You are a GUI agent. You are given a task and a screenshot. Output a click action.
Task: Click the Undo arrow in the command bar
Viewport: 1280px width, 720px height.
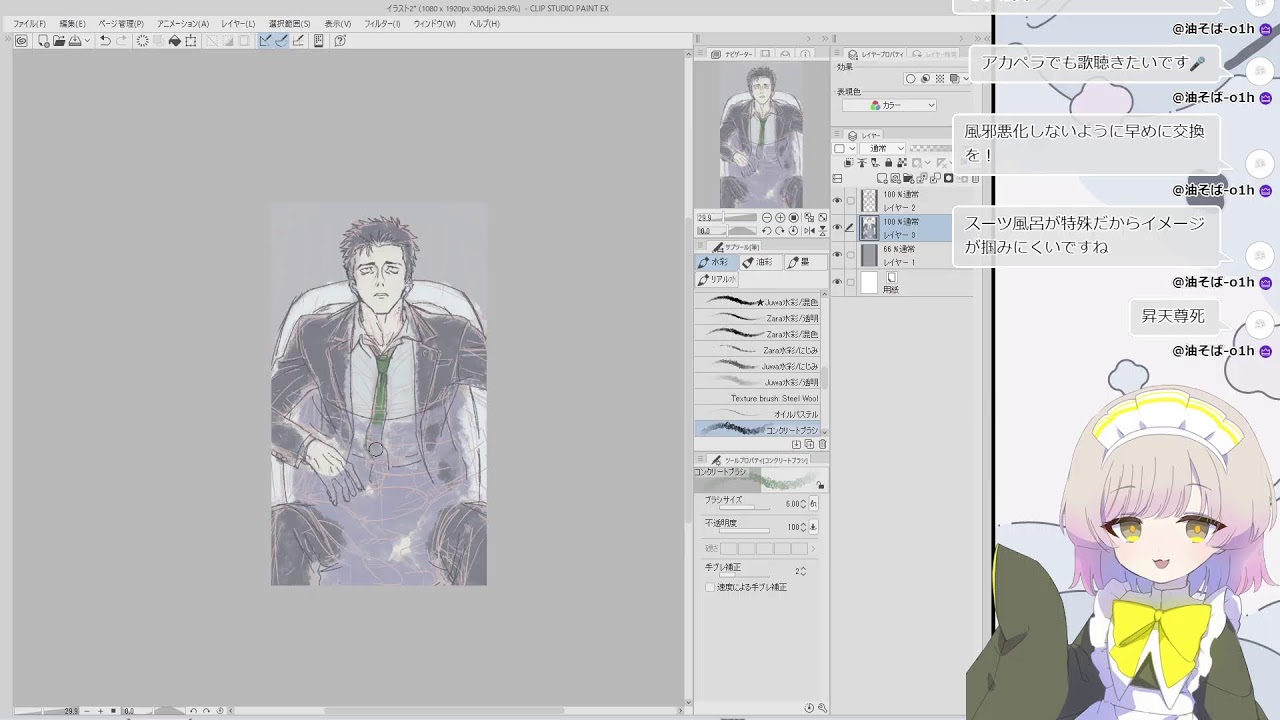point(105,41)
